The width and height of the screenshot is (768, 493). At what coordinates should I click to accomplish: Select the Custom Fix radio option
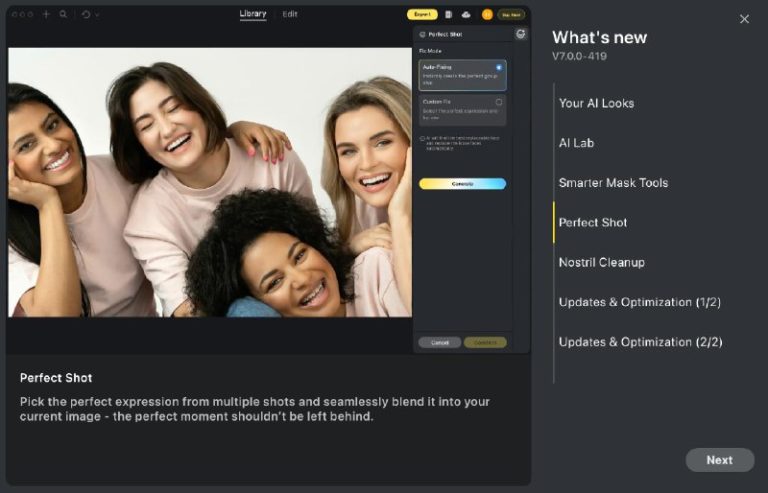coord(499,102)
